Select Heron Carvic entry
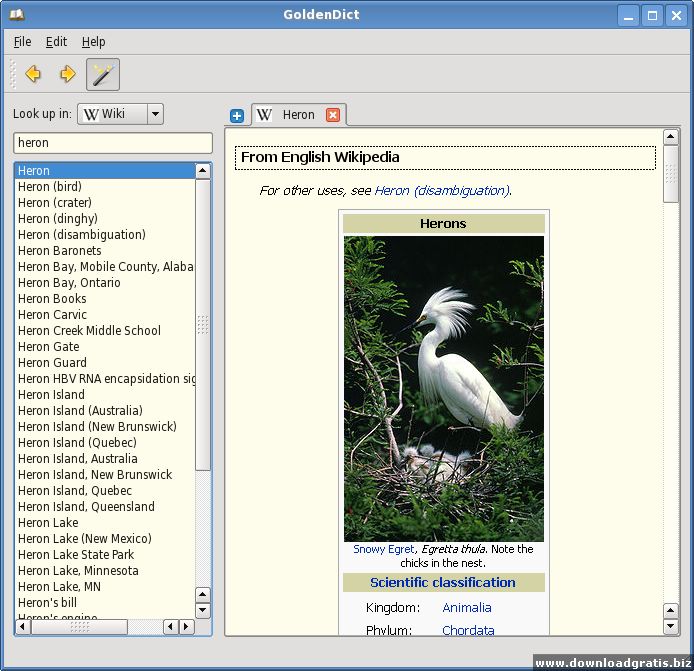The image size is (694, 671). [105, 315]
